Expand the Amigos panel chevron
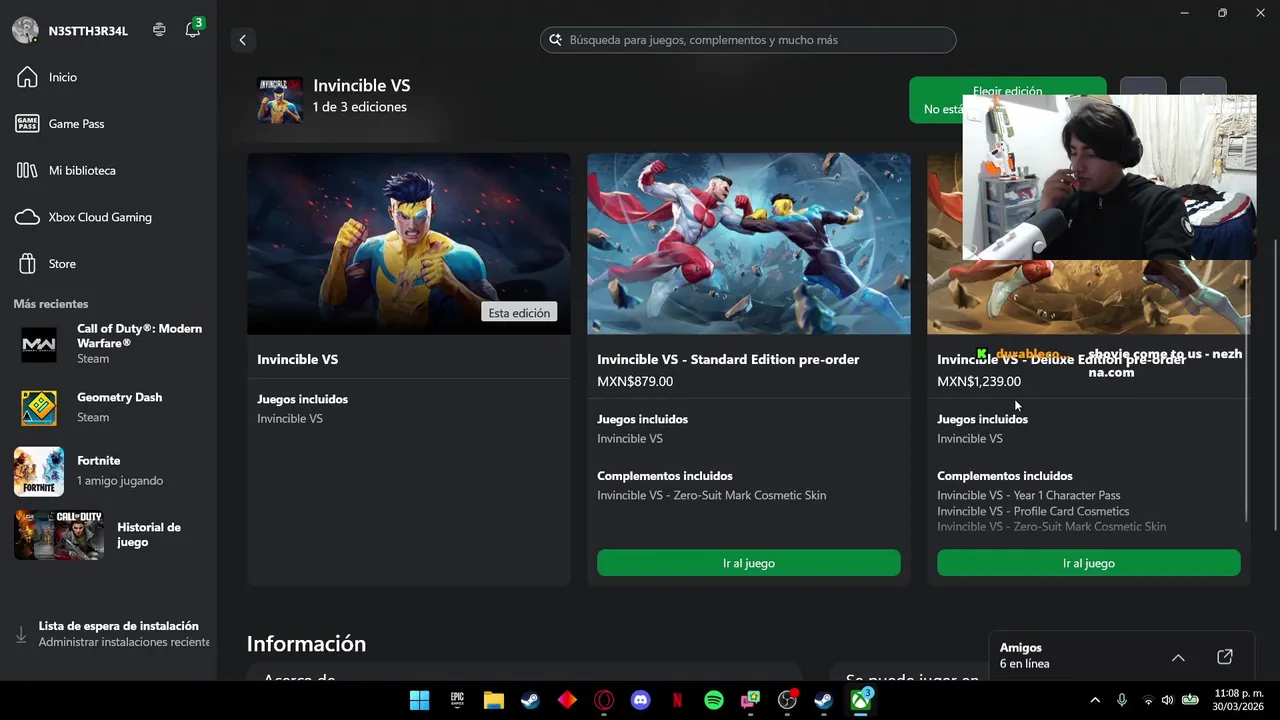1280x720 pixels. point(1178,657)
